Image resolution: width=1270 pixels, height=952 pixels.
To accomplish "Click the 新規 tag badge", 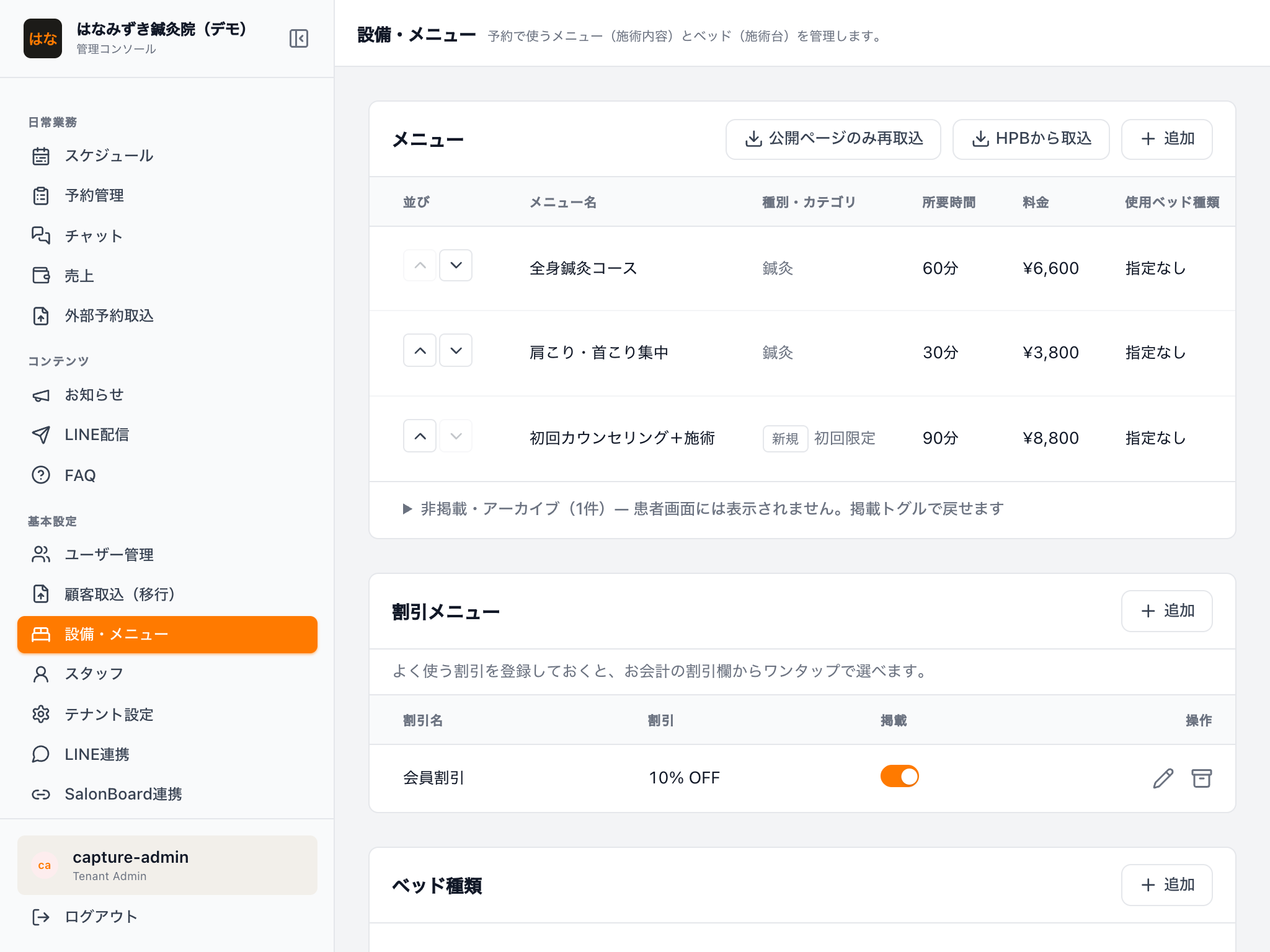I will 785,438.
